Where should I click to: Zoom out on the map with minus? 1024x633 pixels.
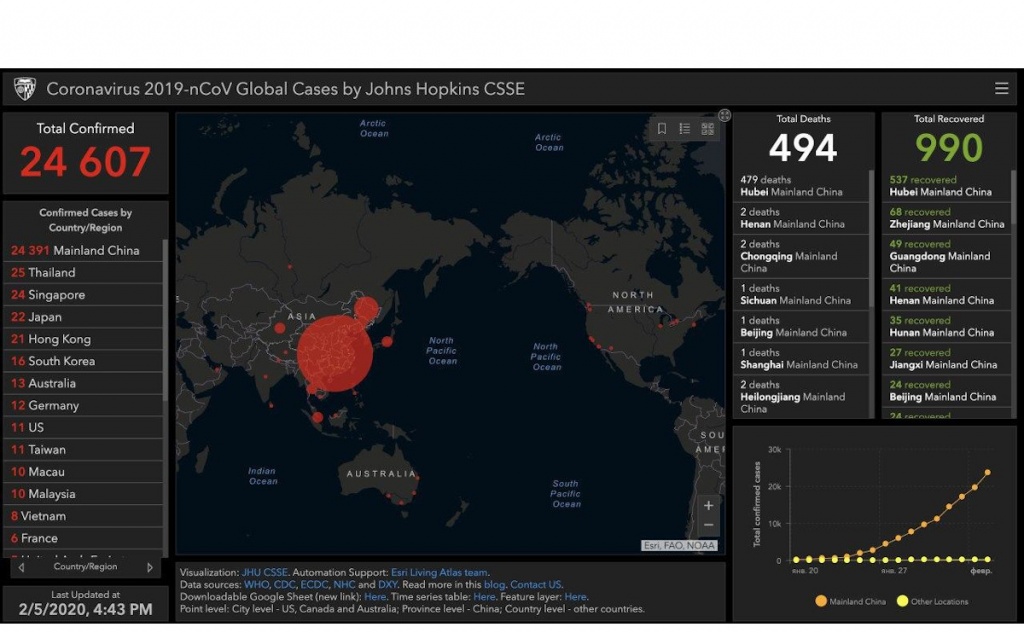708,526
